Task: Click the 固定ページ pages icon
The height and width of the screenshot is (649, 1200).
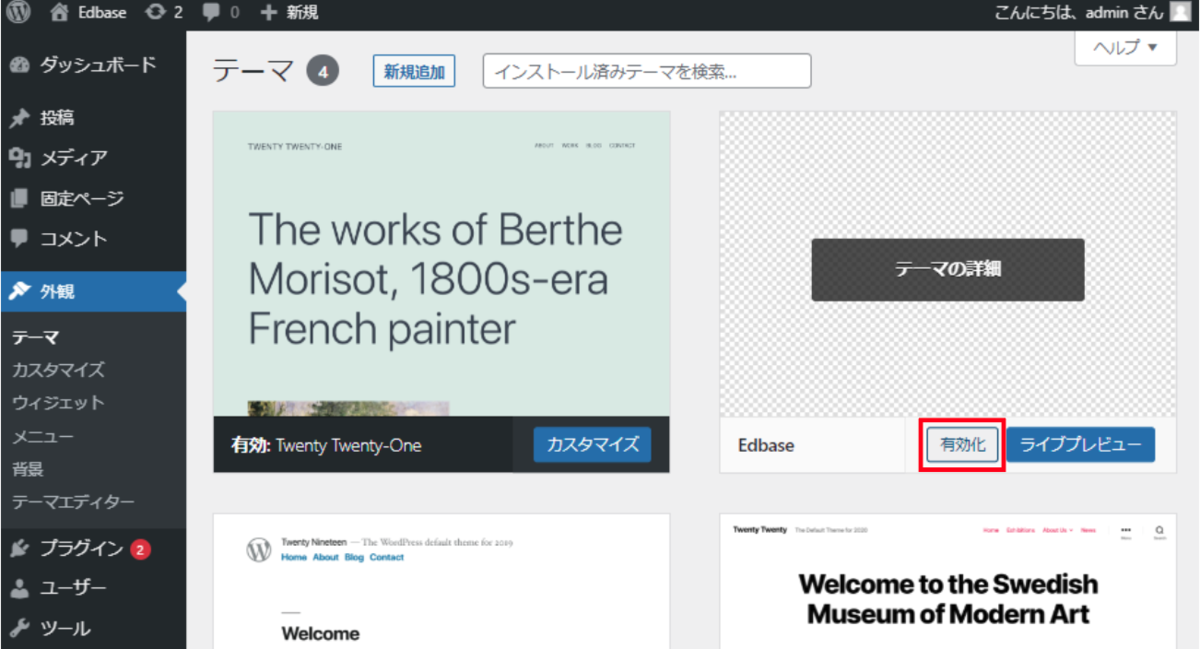Action: click(19, 199)
